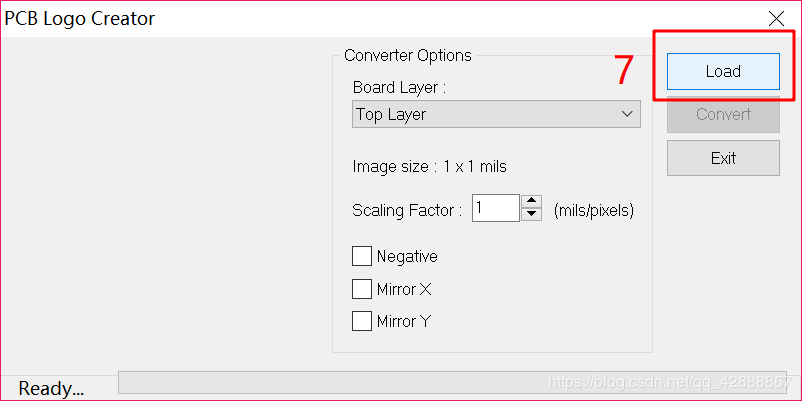The width and height of the screenshot is (802, 401).
Task: Focus the Scaling Factor value field
Action: [496, 208]
